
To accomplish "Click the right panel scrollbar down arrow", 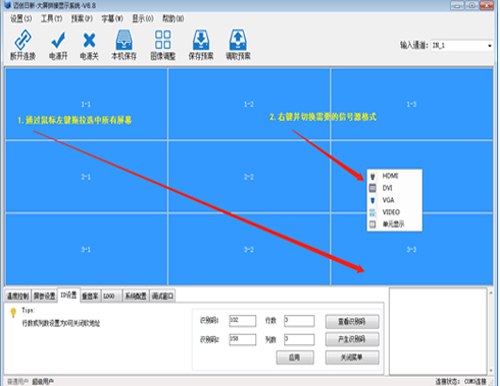I will click(491, 370).
